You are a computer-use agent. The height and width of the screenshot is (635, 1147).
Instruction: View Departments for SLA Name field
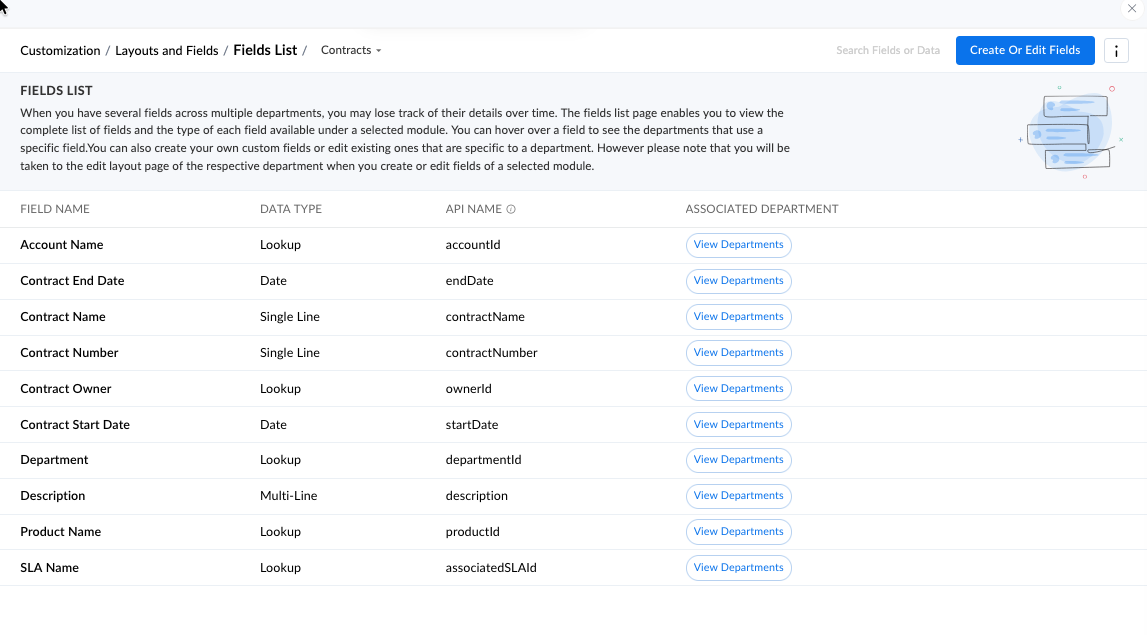(x=738, y=568)
